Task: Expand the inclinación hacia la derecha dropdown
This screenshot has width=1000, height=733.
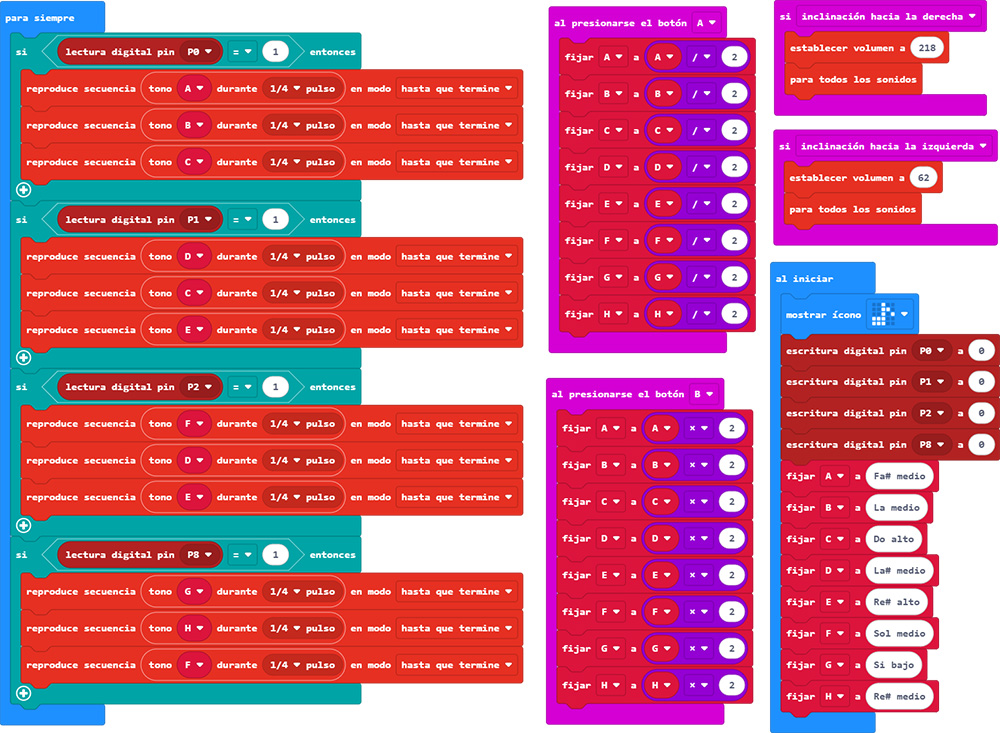Action: [x=884, y=17]
